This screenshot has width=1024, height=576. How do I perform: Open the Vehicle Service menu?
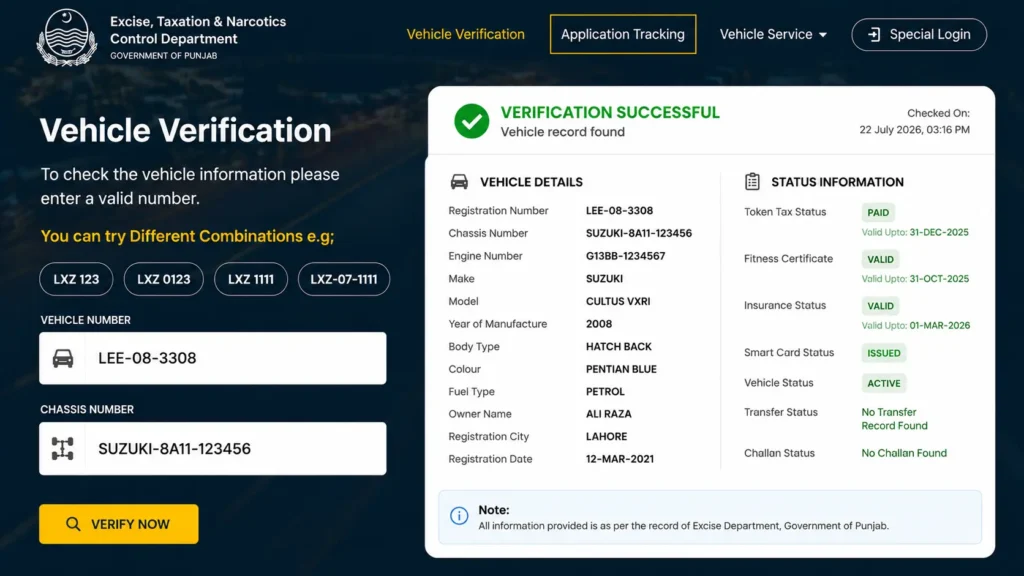[x=773, y=34]
